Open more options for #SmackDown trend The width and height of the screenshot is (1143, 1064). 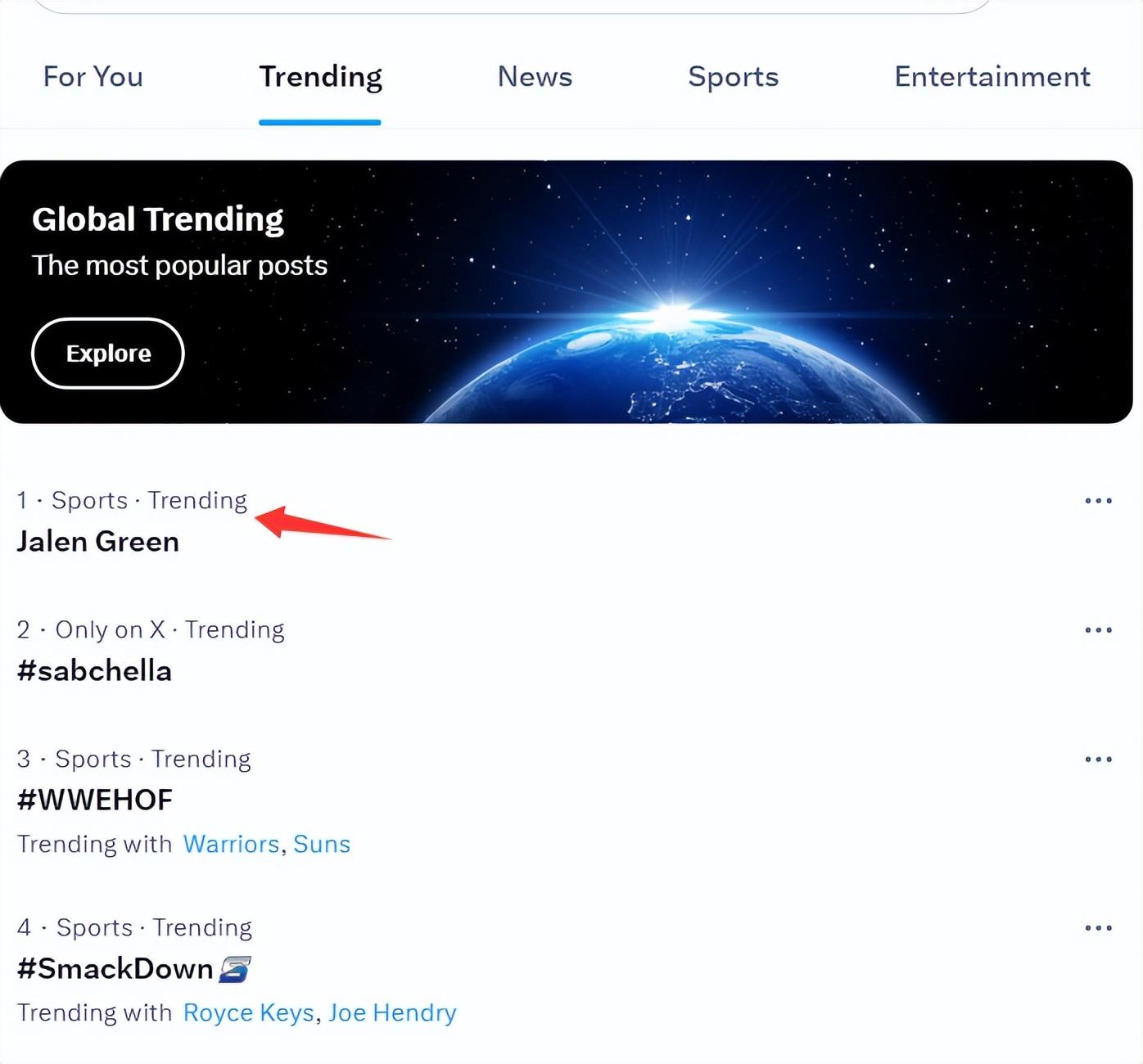coord(1098,927)
